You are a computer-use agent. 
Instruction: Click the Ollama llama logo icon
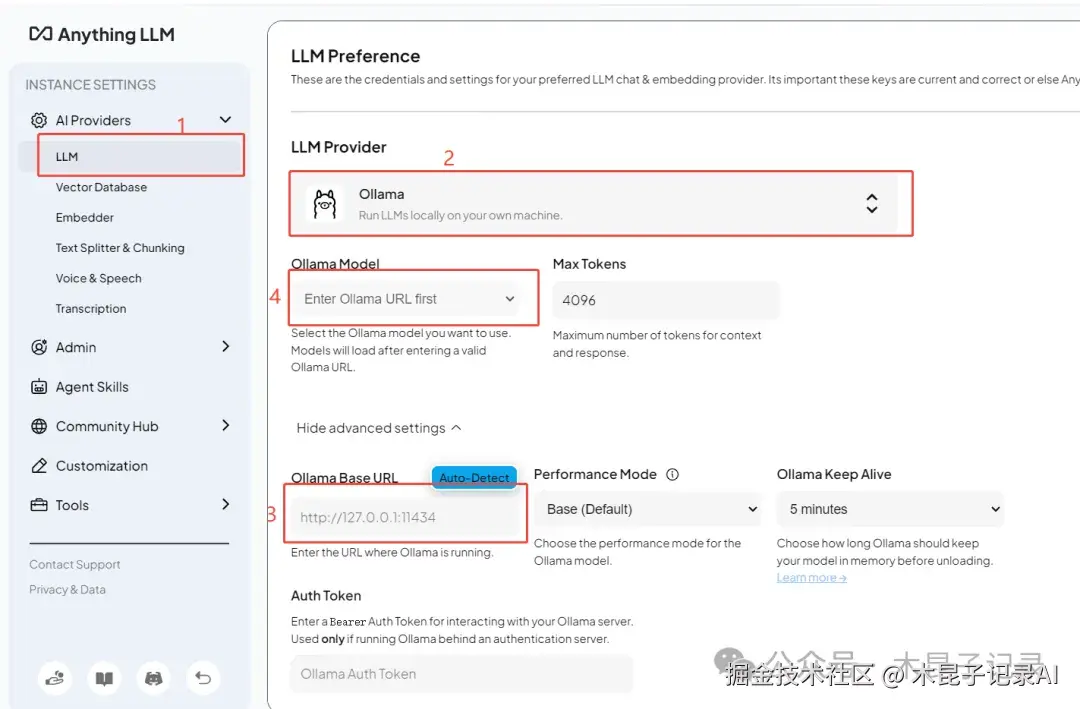(324, 204)
